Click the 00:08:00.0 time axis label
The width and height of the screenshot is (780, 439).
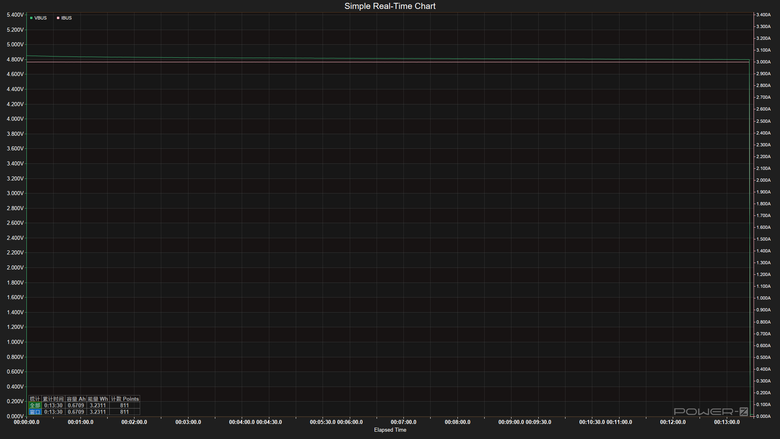coord(458,422)
